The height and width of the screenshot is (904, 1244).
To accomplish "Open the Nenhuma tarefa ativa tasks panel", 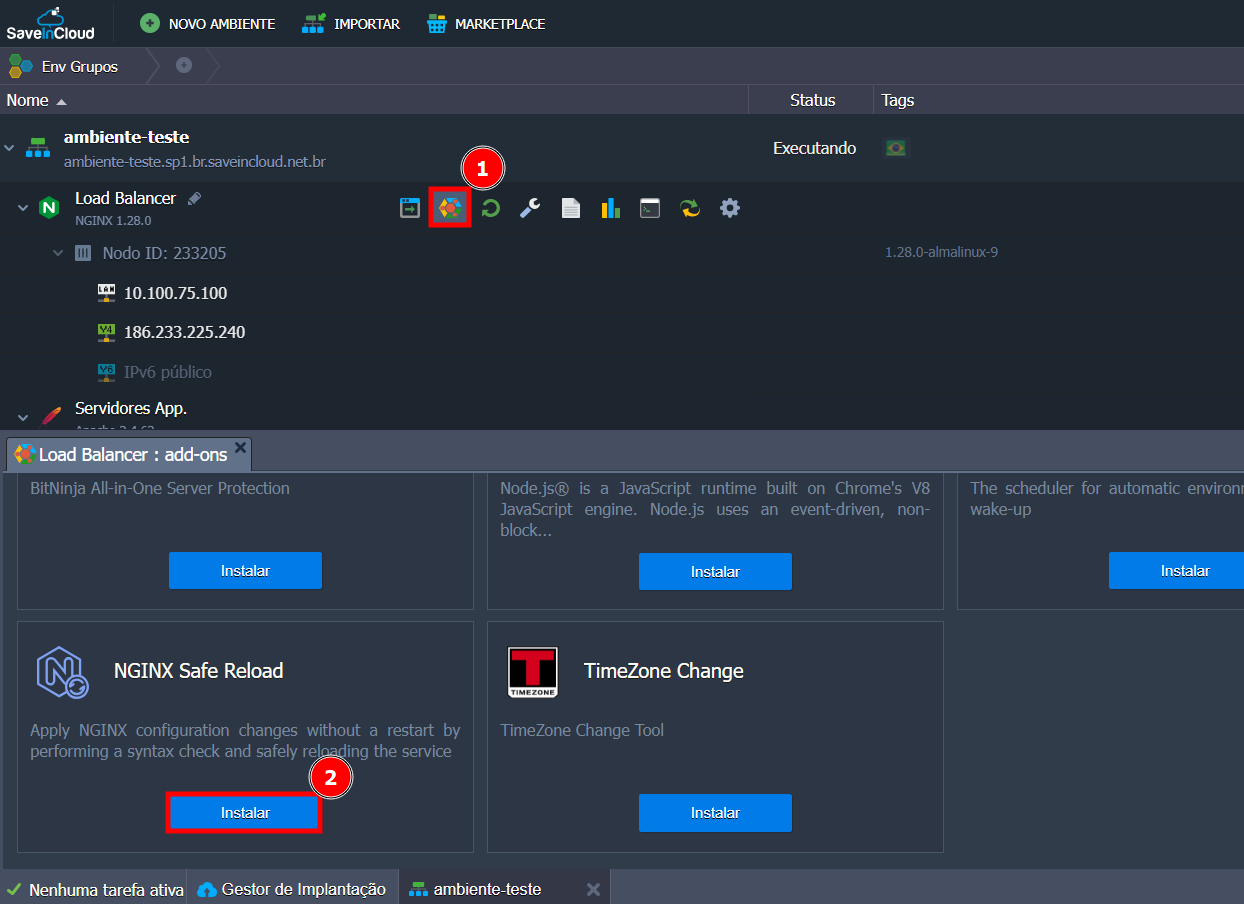I will pos(95,889).
